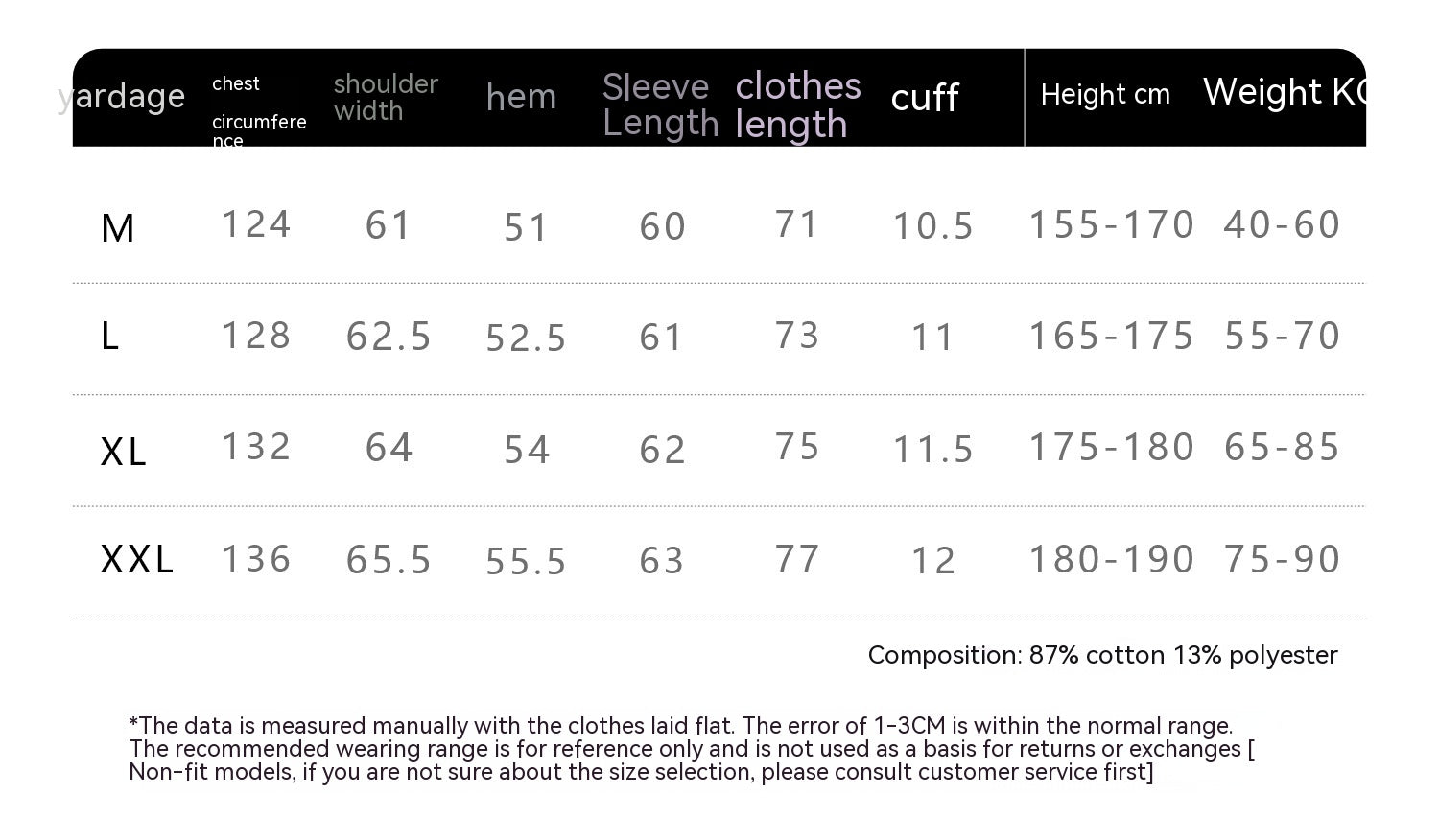Screen dimensions: 1439x840
Task: Click the XL size row label
Action: [124, 451]
